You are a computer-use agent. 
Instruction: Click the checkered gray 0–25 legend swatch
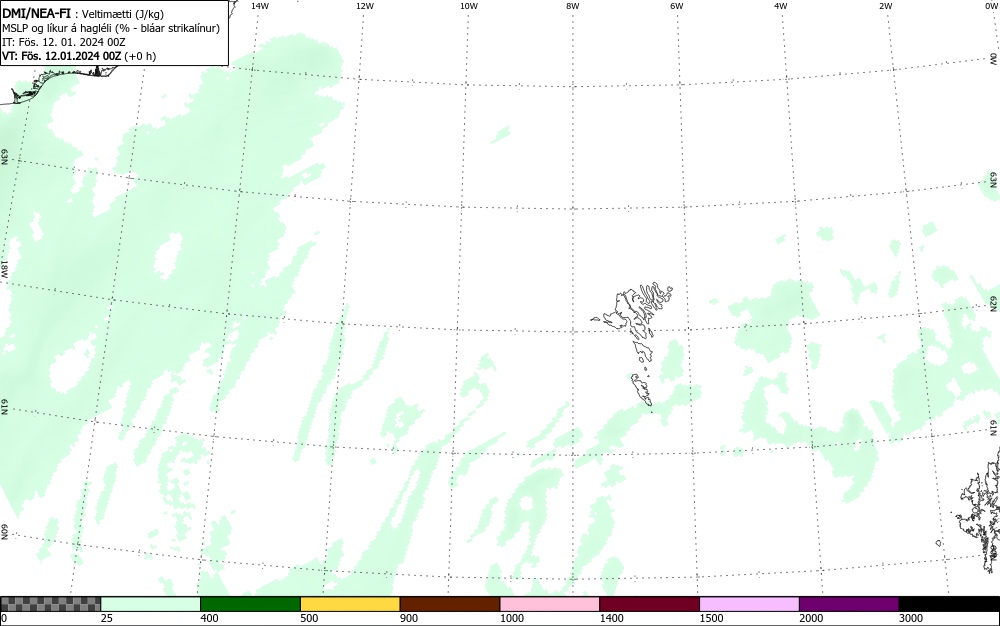click(50, 604)
